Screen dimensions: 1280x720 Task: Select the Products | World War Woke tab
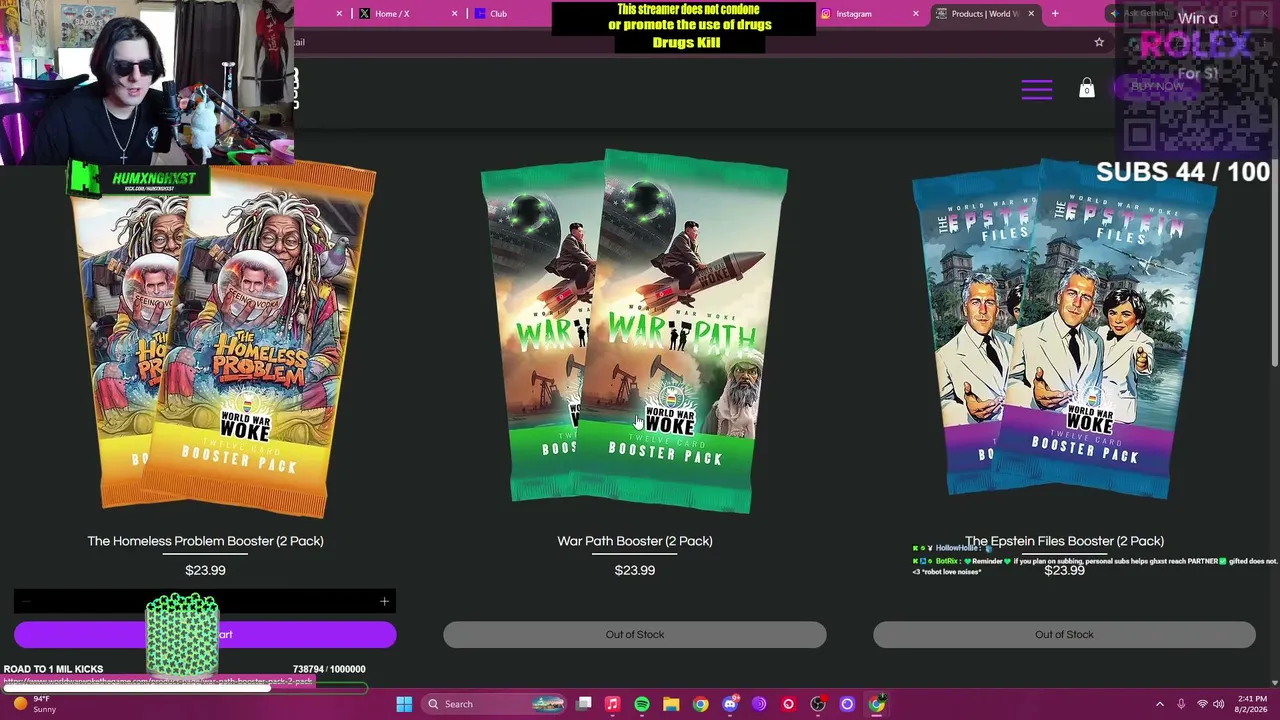point(985,14)
